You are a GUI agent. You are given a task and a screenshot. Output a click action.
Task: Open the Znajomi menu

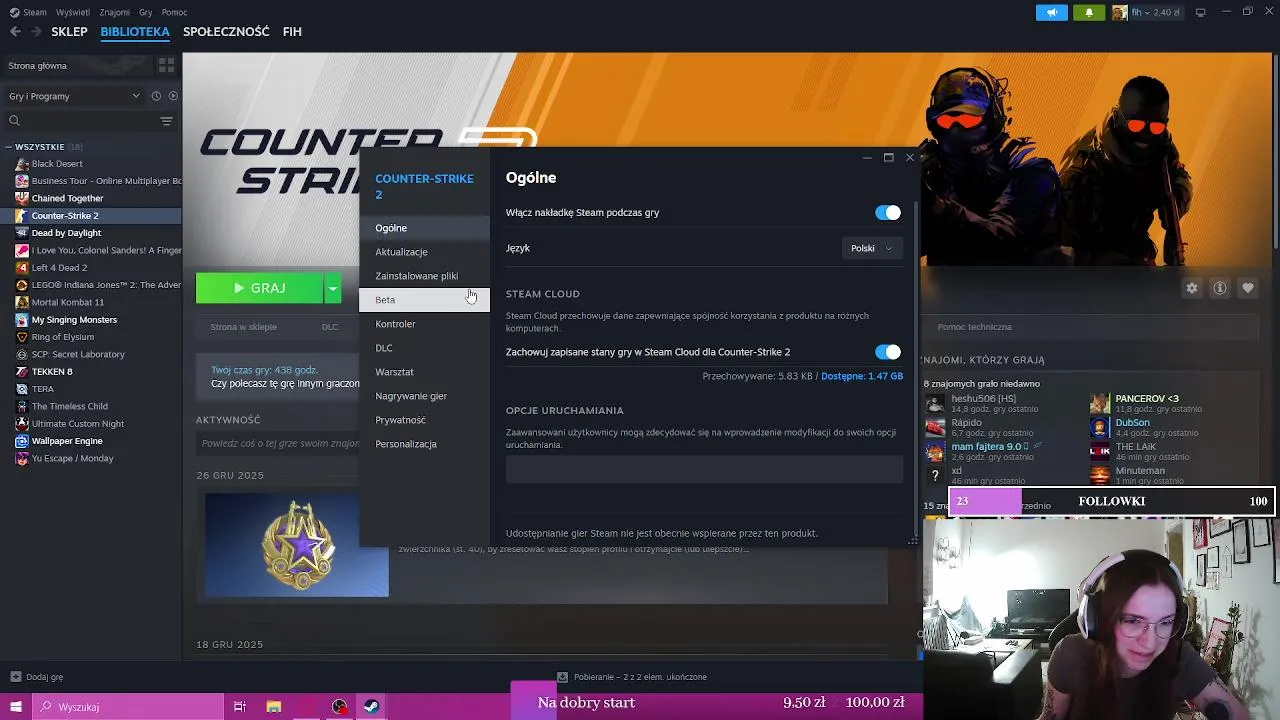(x=115, y=12)
